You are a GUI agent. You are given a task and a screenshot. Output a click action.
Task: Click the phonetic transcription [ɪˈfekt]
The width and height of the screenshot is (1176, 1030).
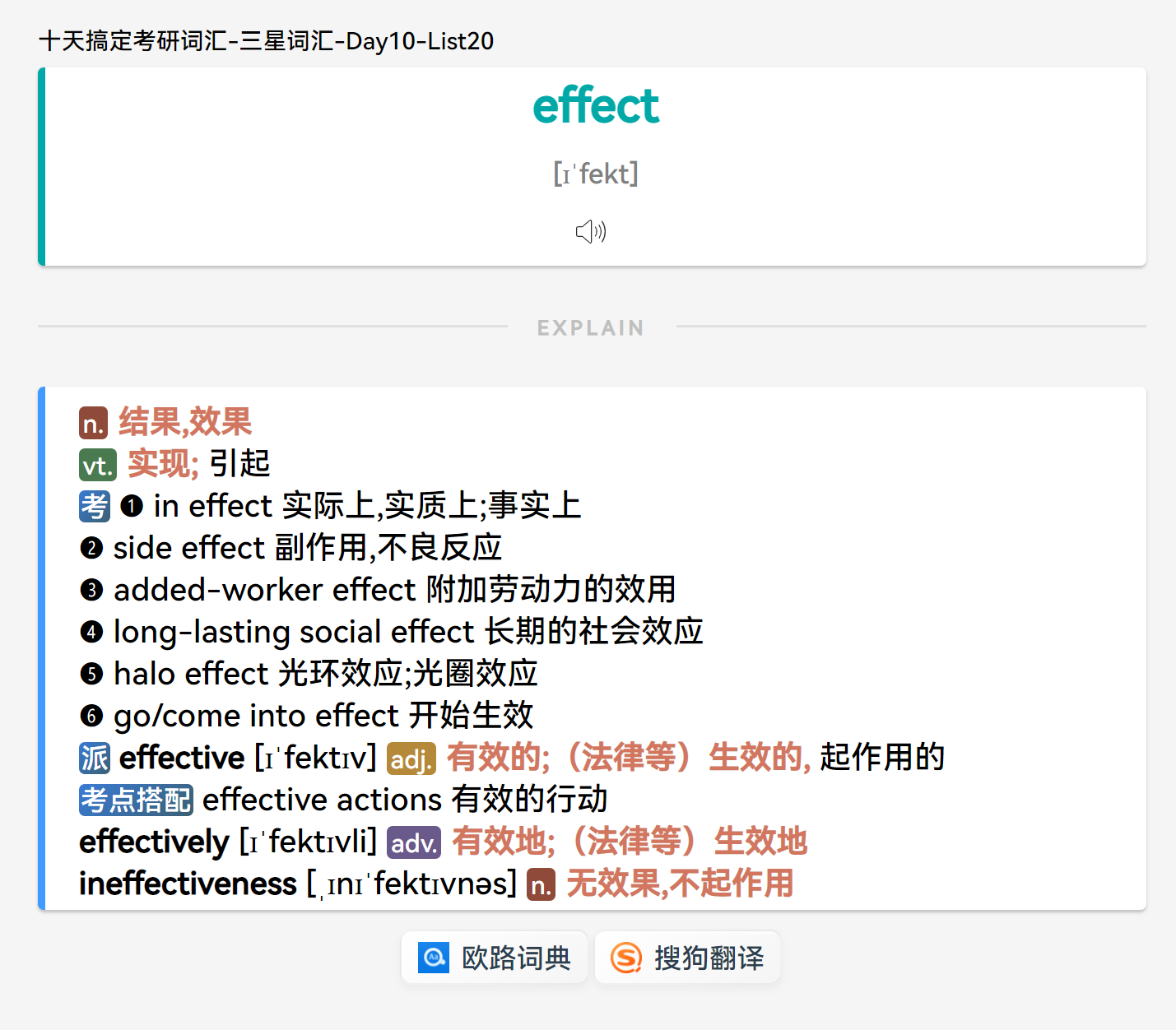tap(596, 174)
